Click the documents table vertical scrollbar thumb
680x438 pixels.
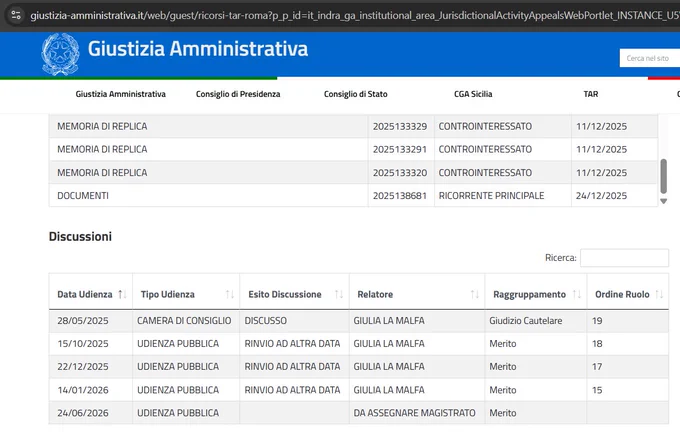(664, 176)
